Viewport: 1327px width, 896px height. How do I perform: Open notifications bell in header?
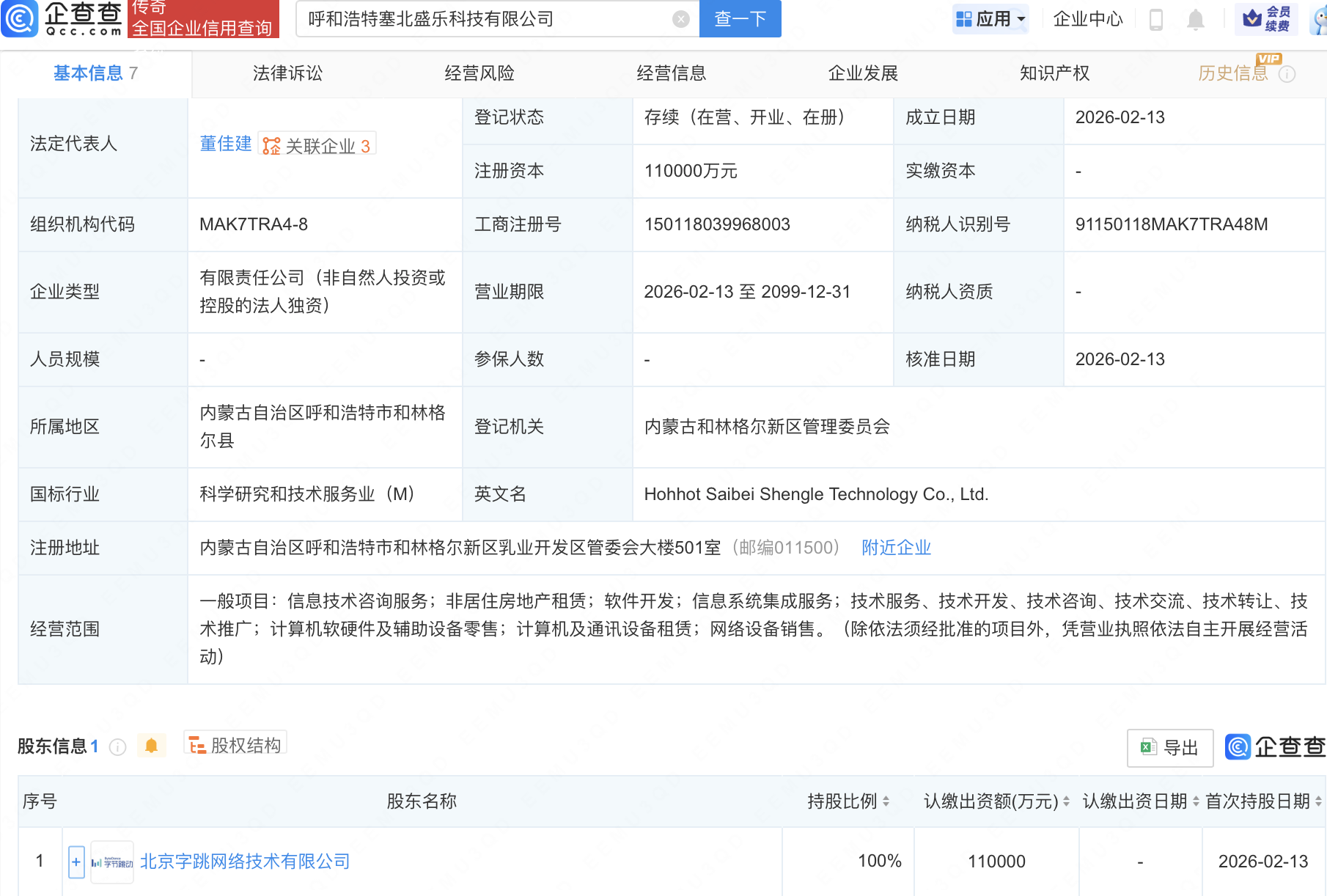[1195, 19]
